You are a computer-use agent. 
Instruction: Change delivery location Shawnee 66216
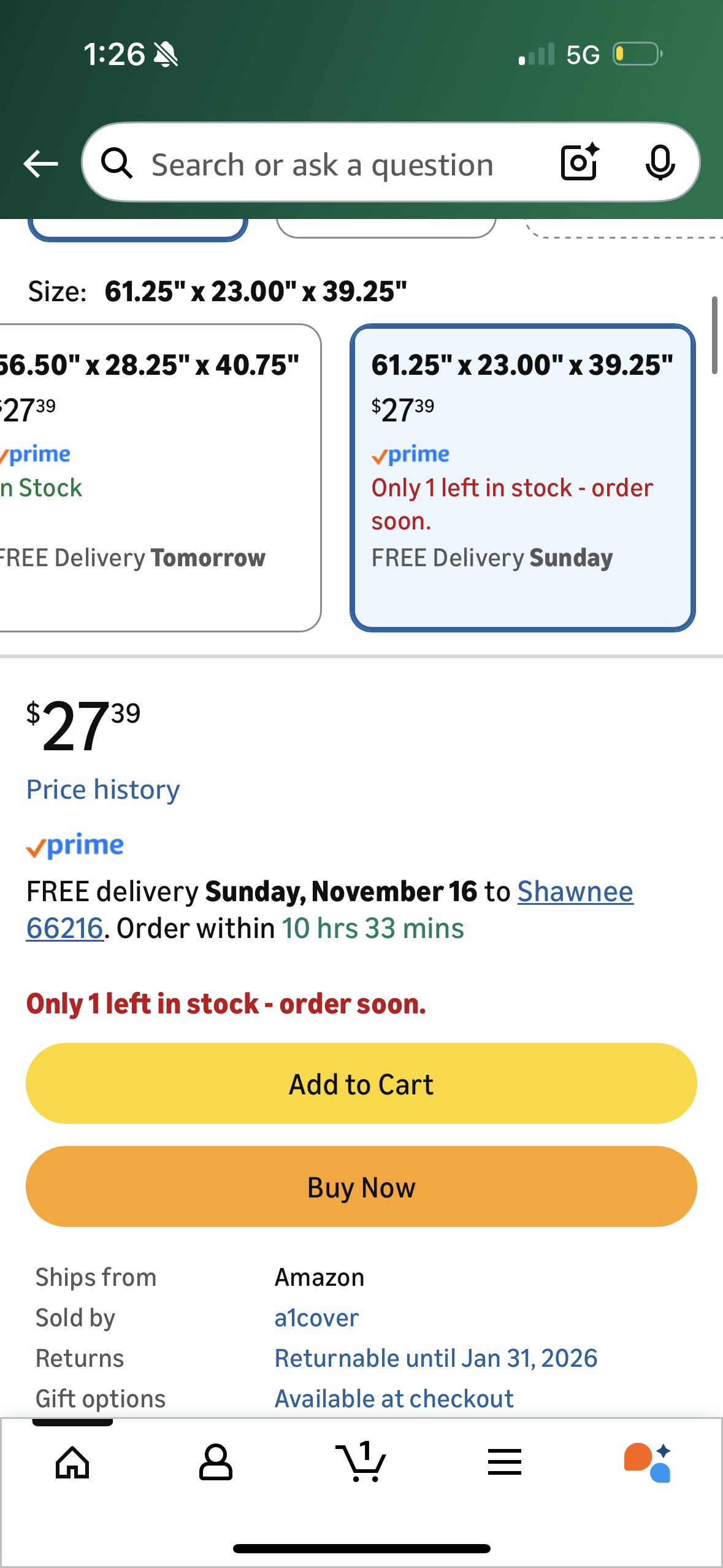click(575, 892)
